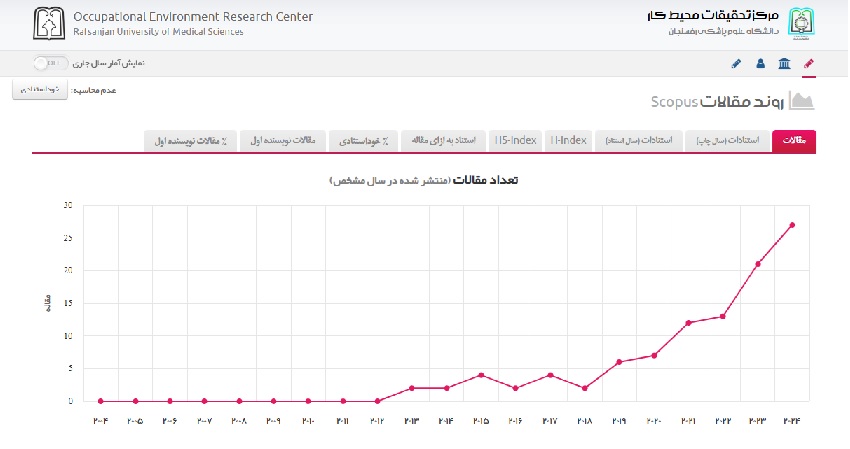Image resolution: width=850 pixels, height=449 pixels.
Task: Select the blue pencil icon
Action: [x=736, y=63]
